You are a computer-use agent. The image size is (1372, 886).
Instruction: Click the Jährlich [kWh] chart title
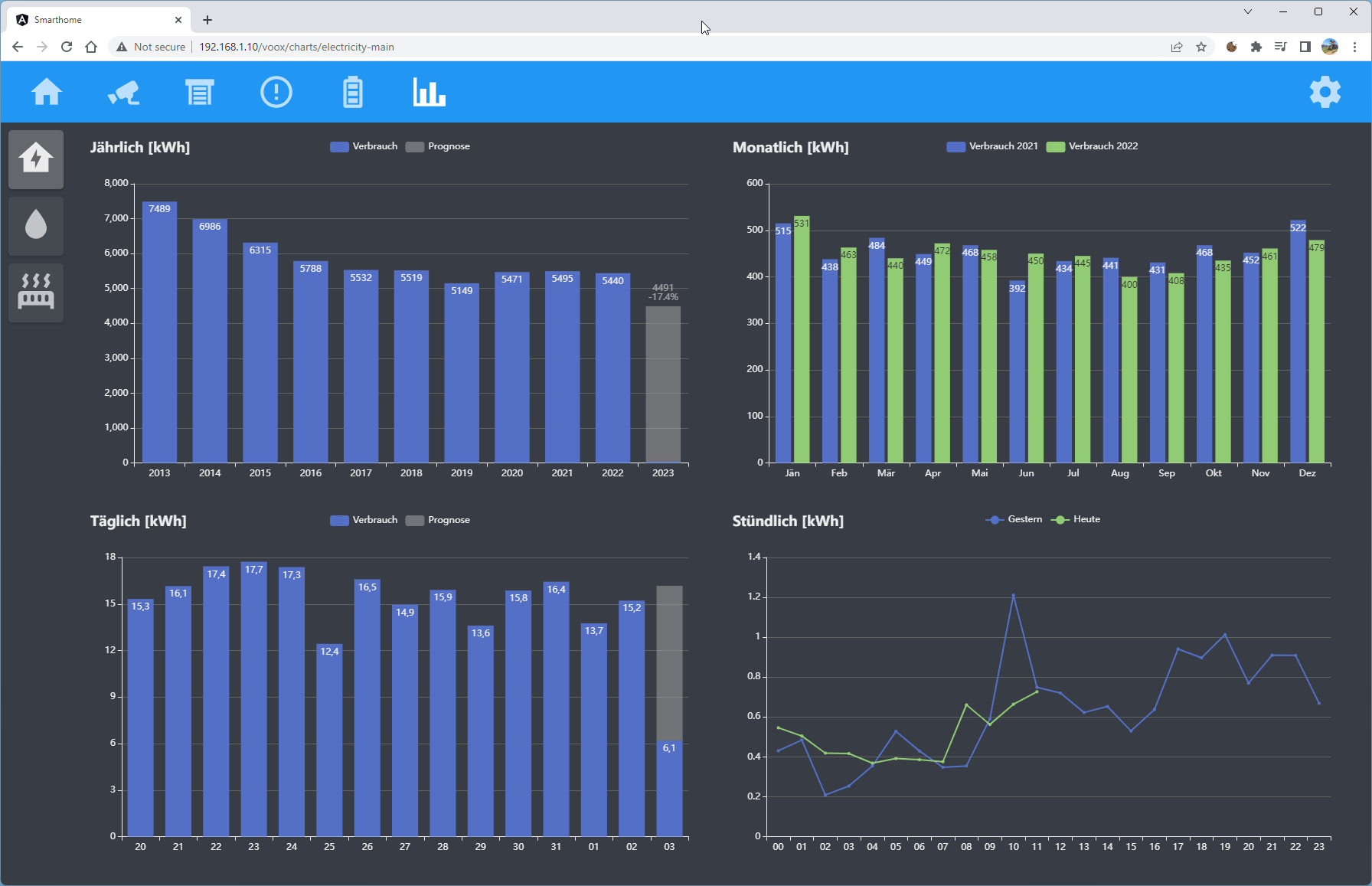pos(140,147)
